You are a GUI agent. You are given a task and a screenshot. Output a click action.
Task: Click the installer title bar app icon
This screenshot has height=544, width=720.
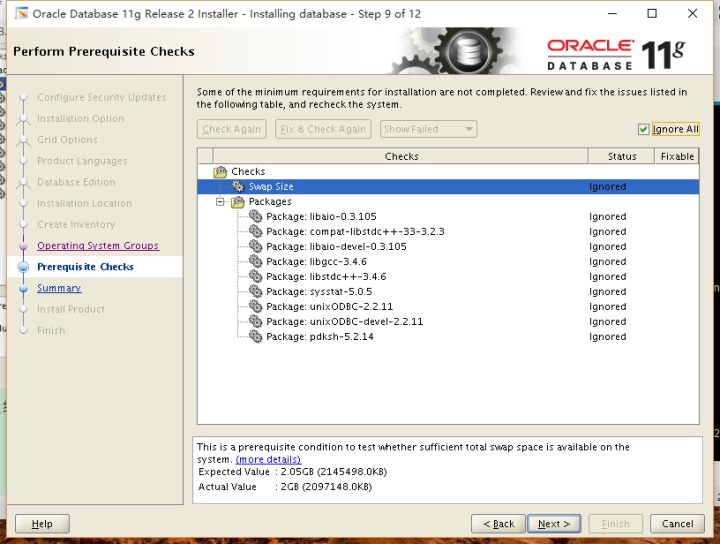pos(21,14)
